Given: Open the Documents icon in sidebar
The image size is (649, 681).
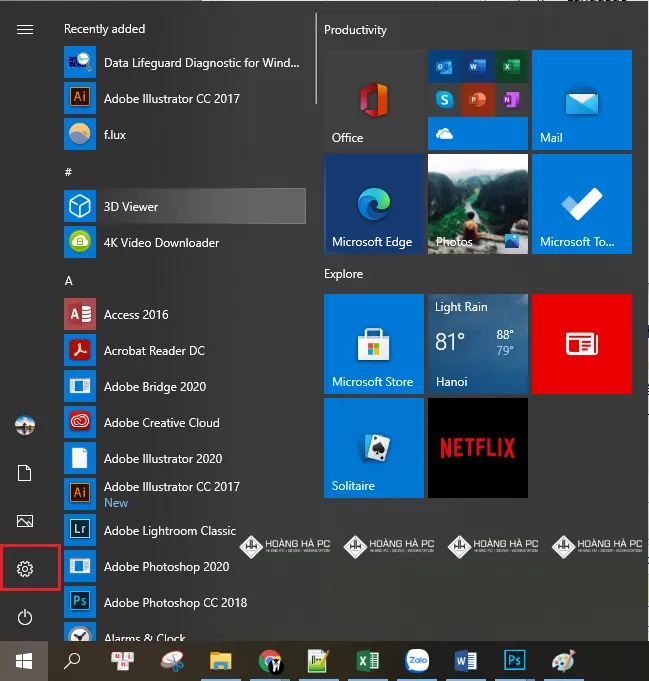Looking at the screenshot, I should click(x=25, y=473).
